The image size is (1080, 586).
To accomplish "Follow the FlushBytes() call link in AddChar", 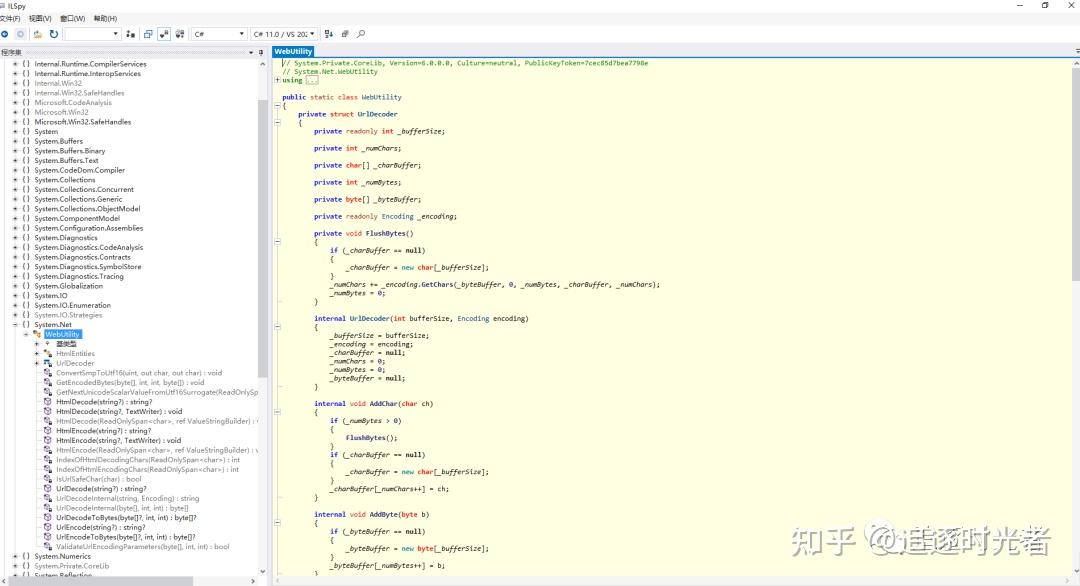I will 369,437.
